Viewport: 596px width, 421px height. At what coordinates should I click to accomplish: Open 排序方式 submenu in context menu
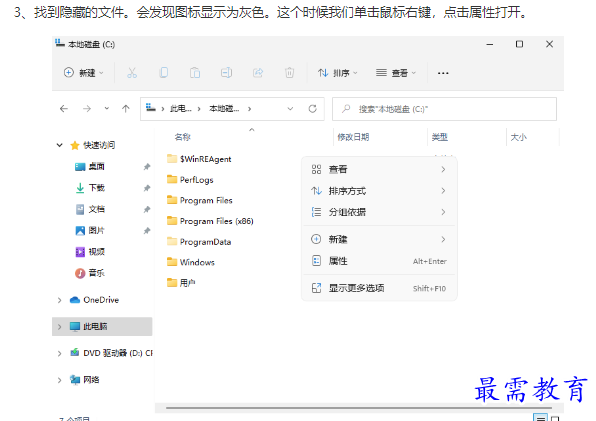click(x=379, y=191)
